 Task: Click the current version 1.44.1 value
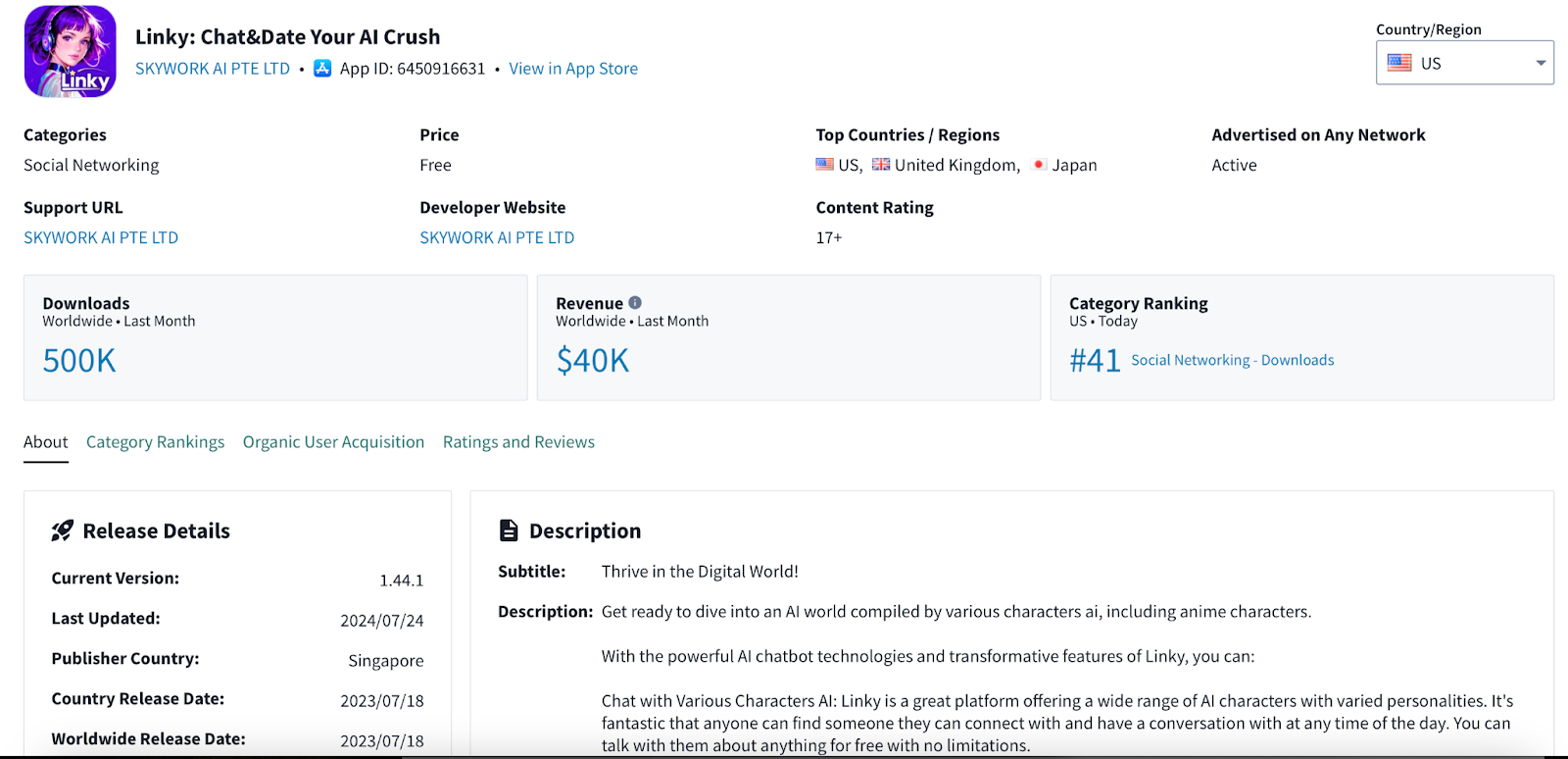point(402,581)
